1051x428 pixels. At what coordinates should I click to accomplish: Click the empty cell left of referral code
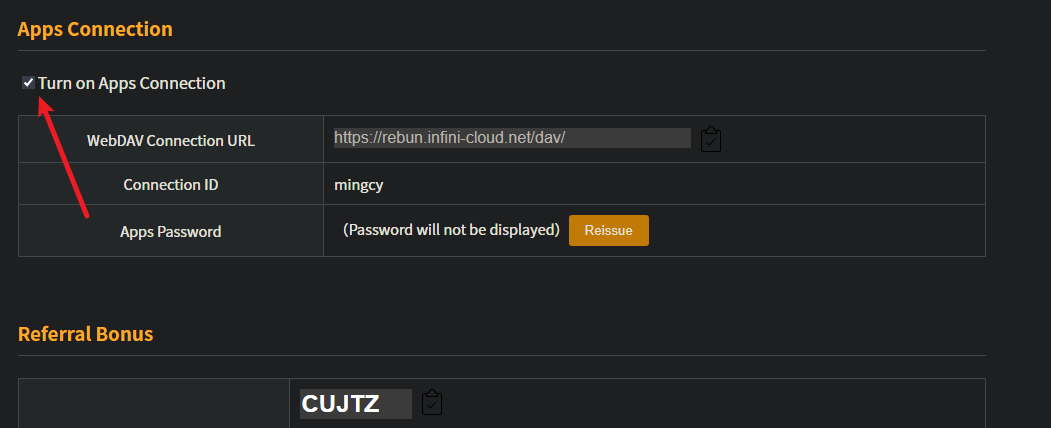pyautogui.click(x=154, y=403)
